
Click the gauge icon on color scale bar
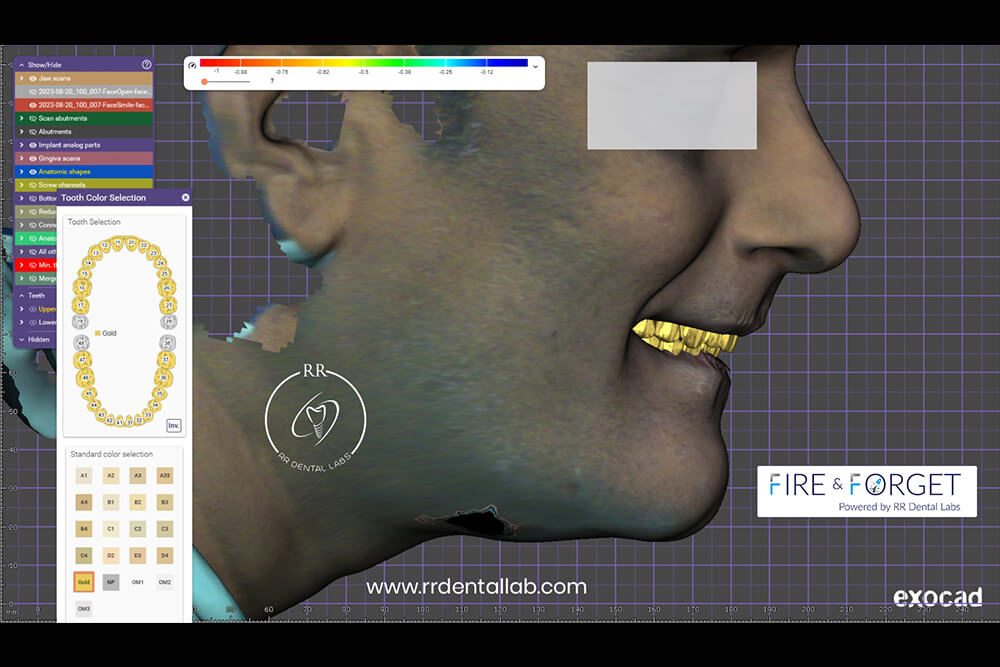pyautogui.click(x=192, y=66)
